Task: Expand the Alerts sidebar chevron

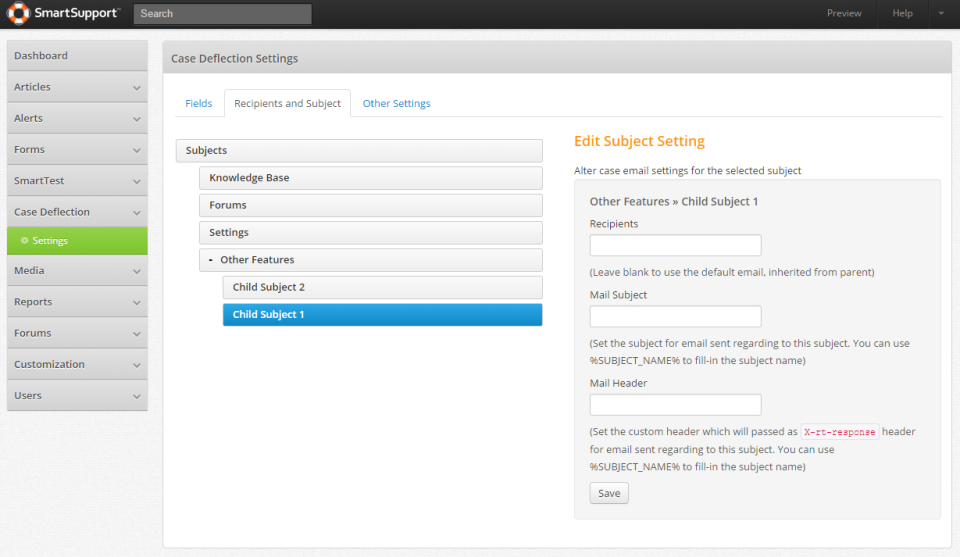Action: click(x=137, y=119)
